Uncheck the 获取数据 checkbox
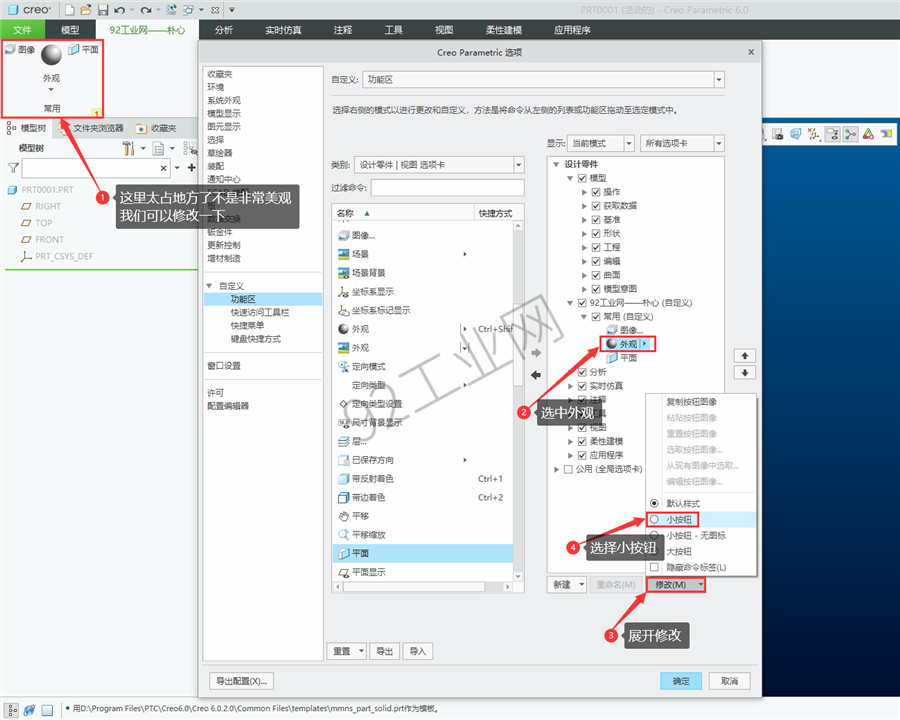The width and height of the screenshot is (900, 720). [x=596, y=206]
